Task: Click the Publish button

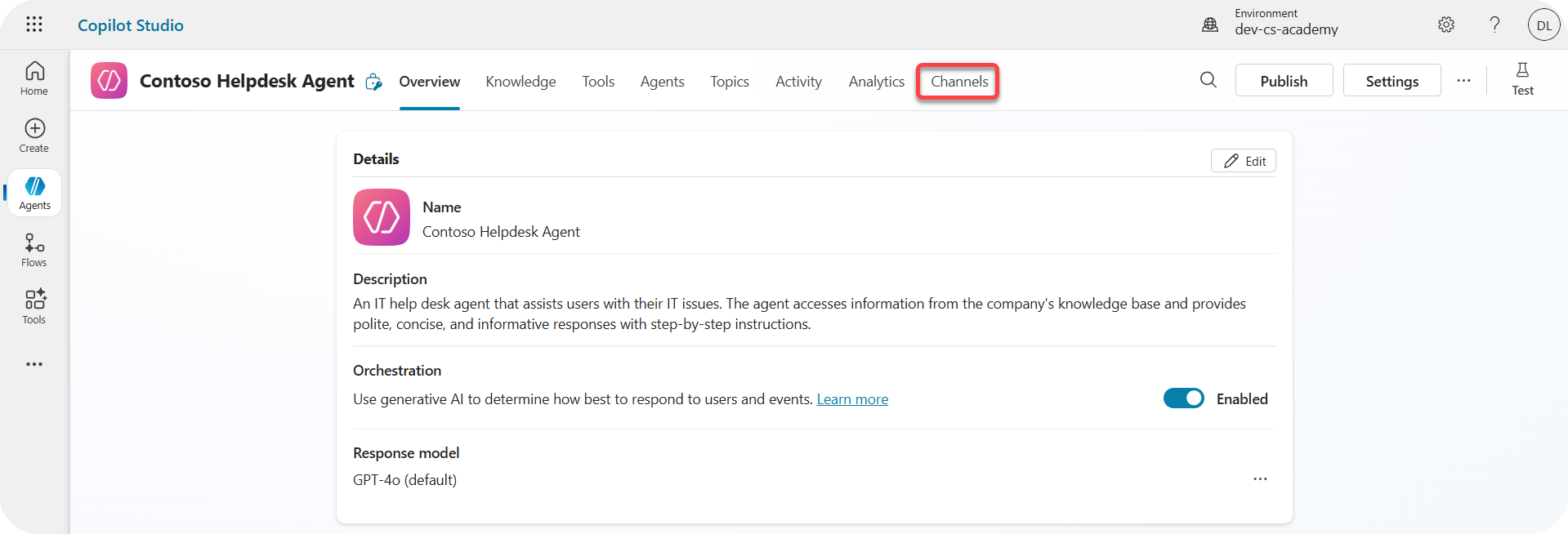Action: [x=1283, y=81]
